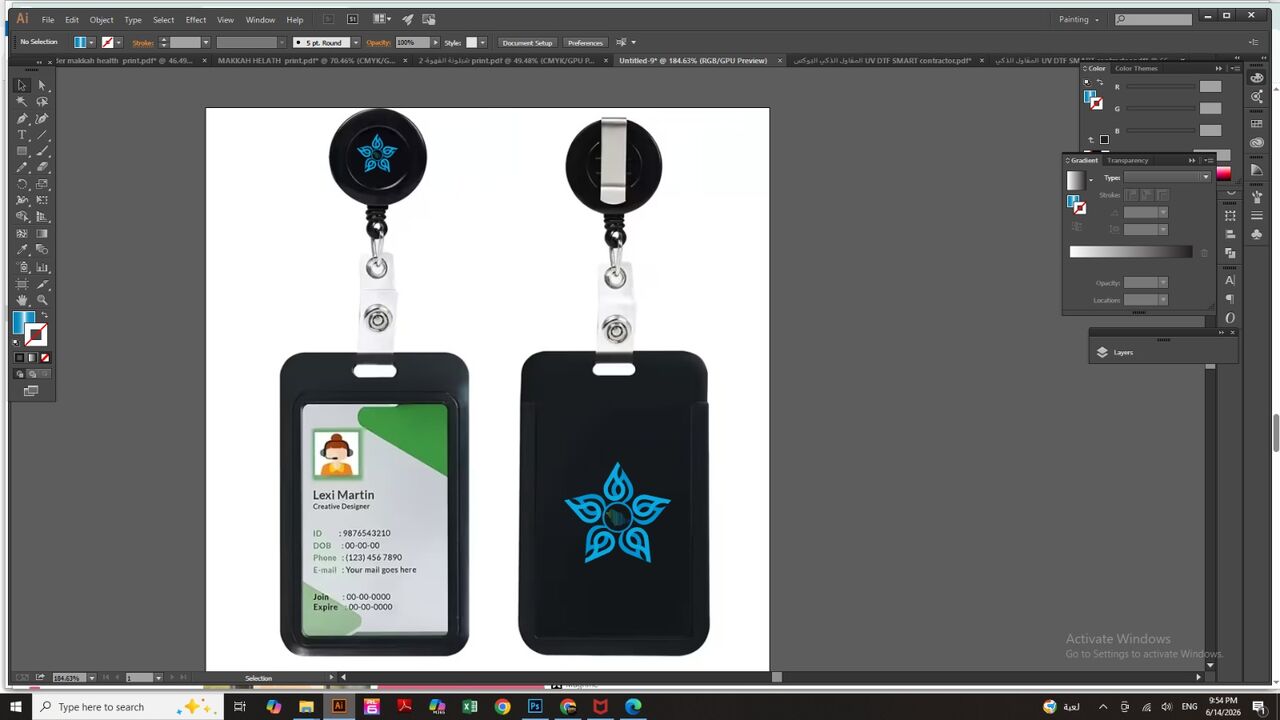Click the Document Setup button
The image size is (1280, 720).
527,43
